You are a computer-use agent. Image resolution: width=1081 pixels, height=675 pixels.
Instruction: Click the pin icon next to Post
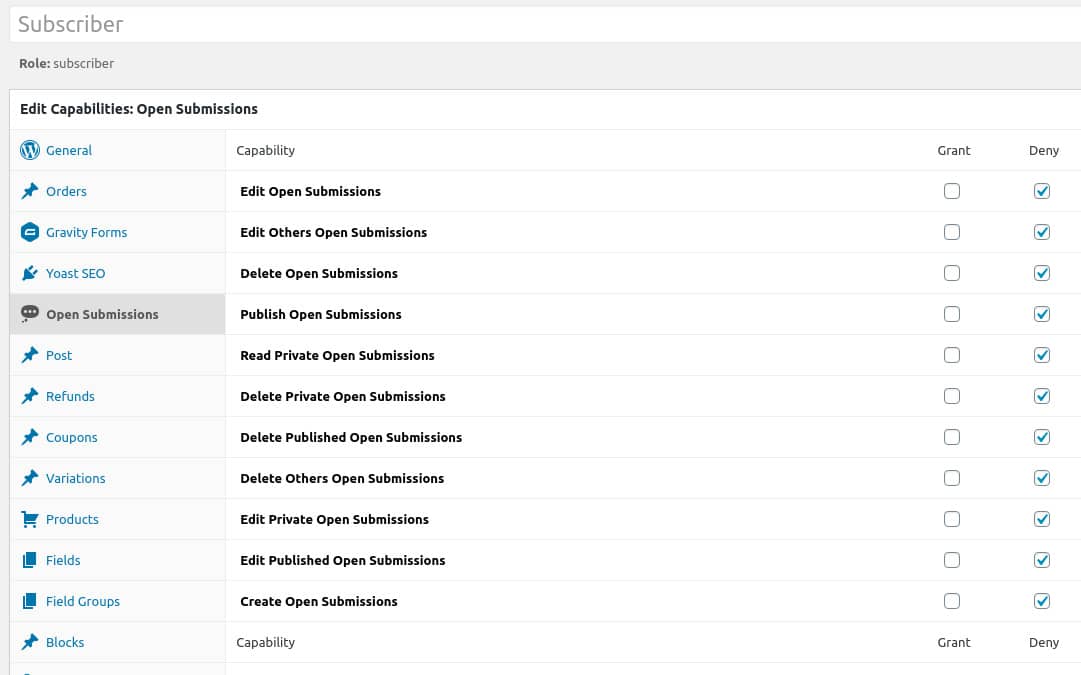(30, 355)
